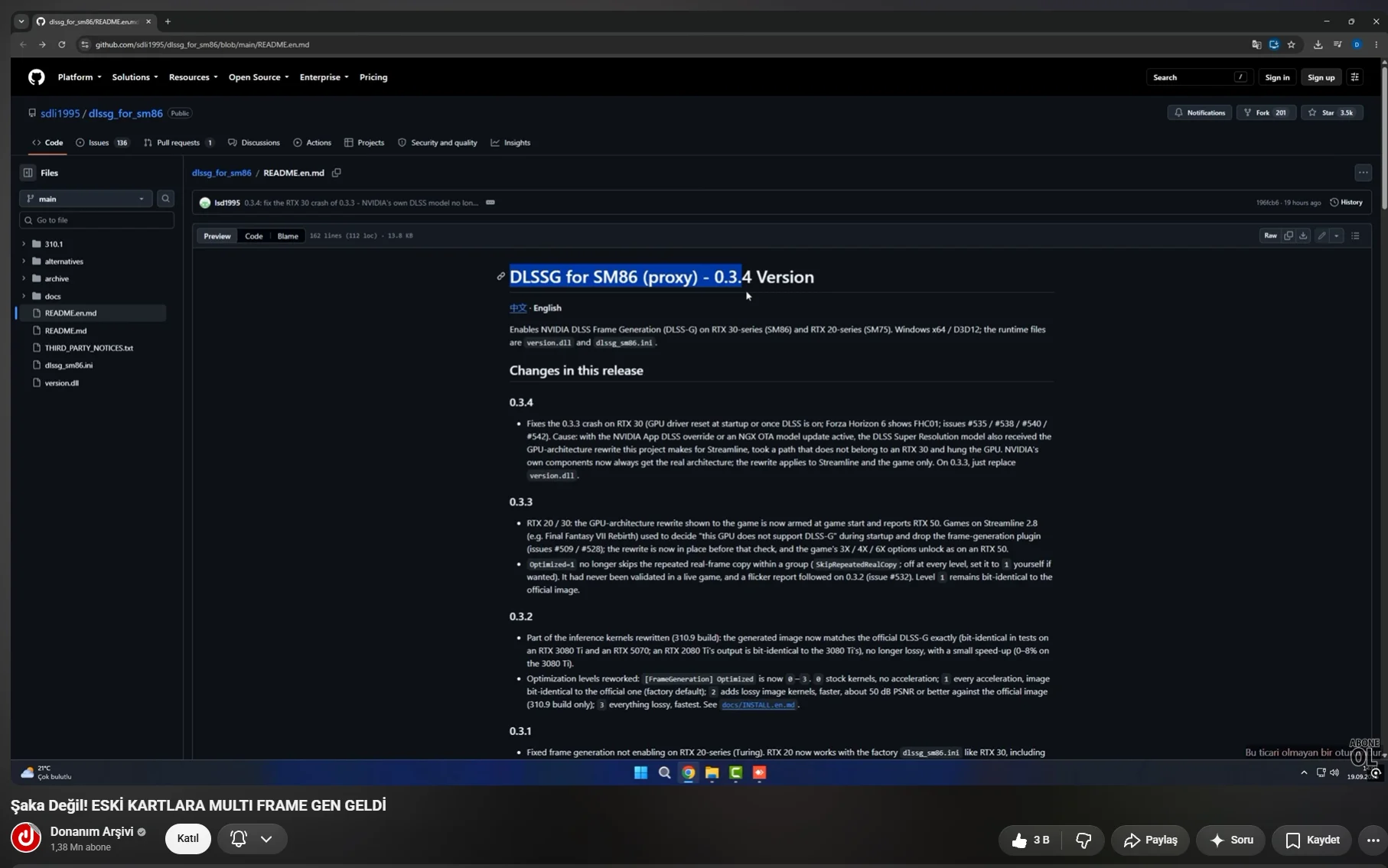Screen dimensions: 1388x868
Task: Expand the Solutions menu
Action: 135,77
